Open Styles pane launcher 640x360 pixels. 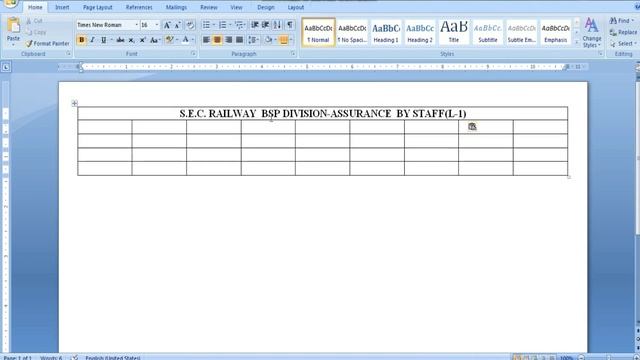click(600, 54)
